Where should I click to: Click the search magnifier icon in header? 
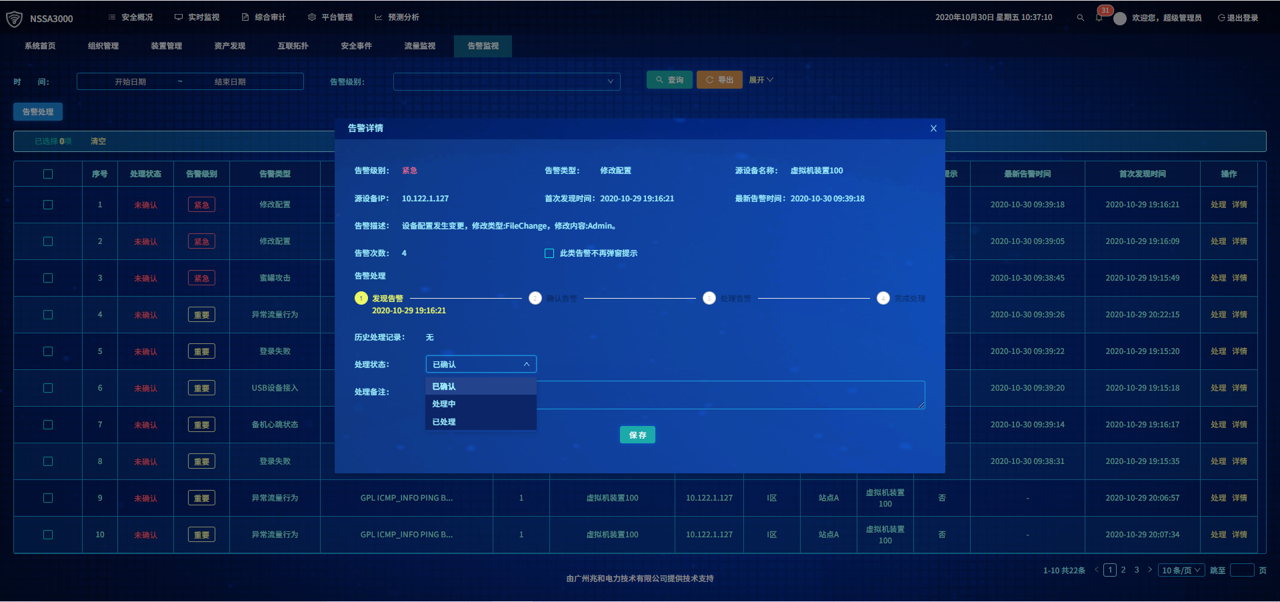tap(1080, 18)
